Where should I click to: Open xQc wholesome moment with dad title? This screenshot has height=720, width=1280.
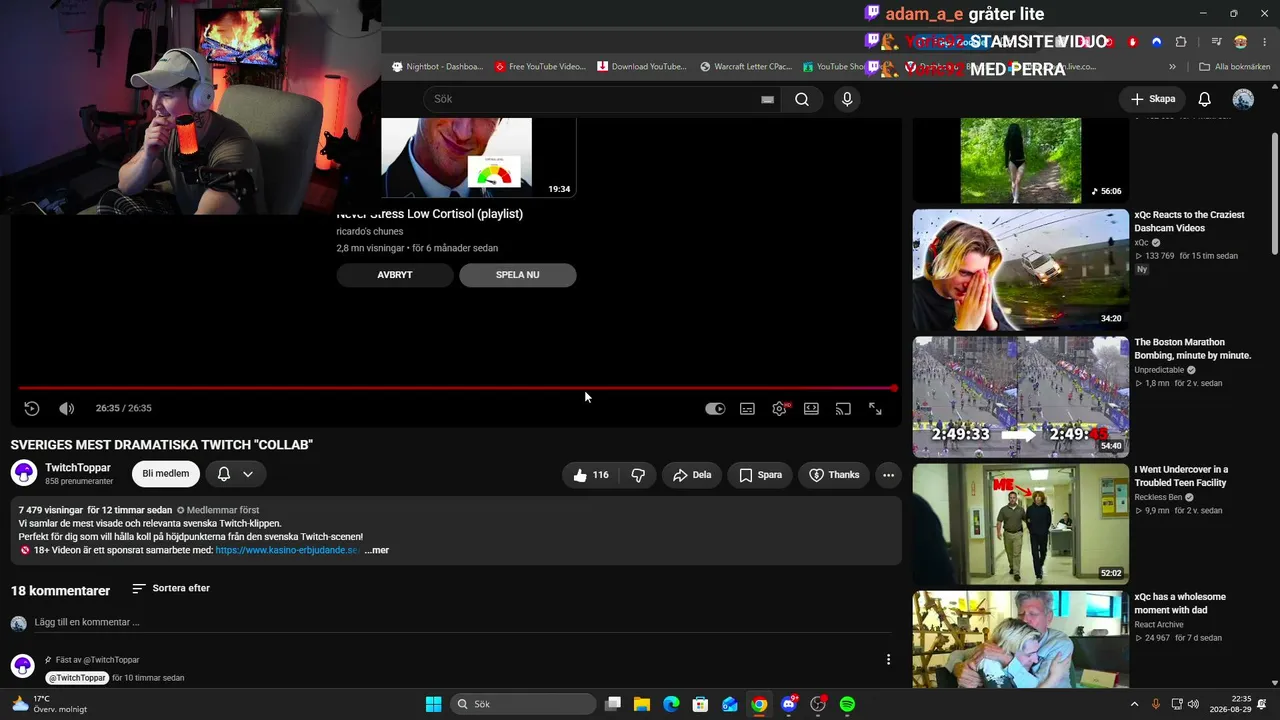click(x=1180, y=604)
